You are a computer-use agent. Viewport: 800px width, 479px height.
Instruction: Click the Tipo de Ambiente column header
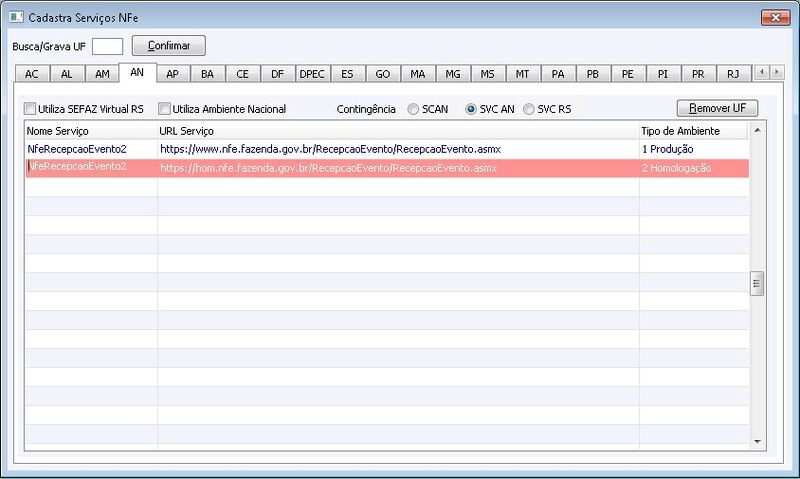694,131
